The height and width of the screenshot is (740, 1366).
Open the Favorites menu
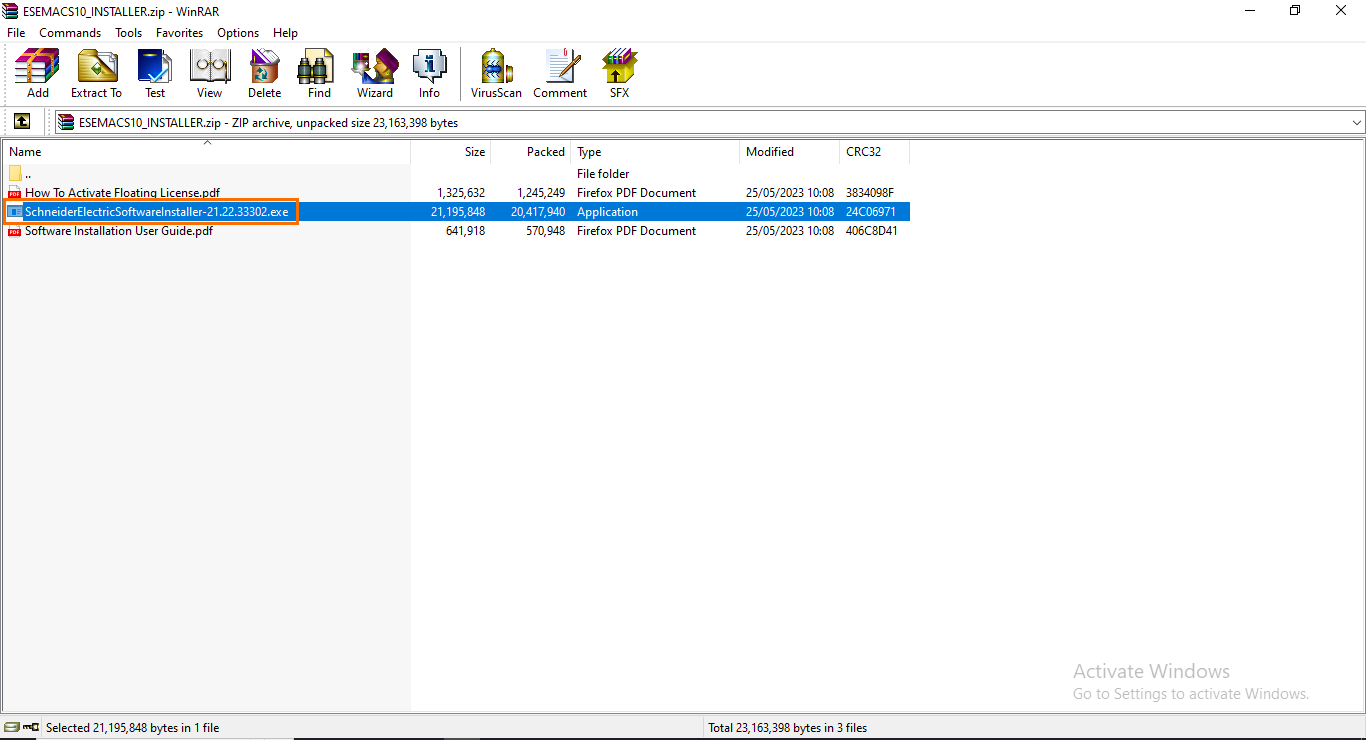coord(179,33)
